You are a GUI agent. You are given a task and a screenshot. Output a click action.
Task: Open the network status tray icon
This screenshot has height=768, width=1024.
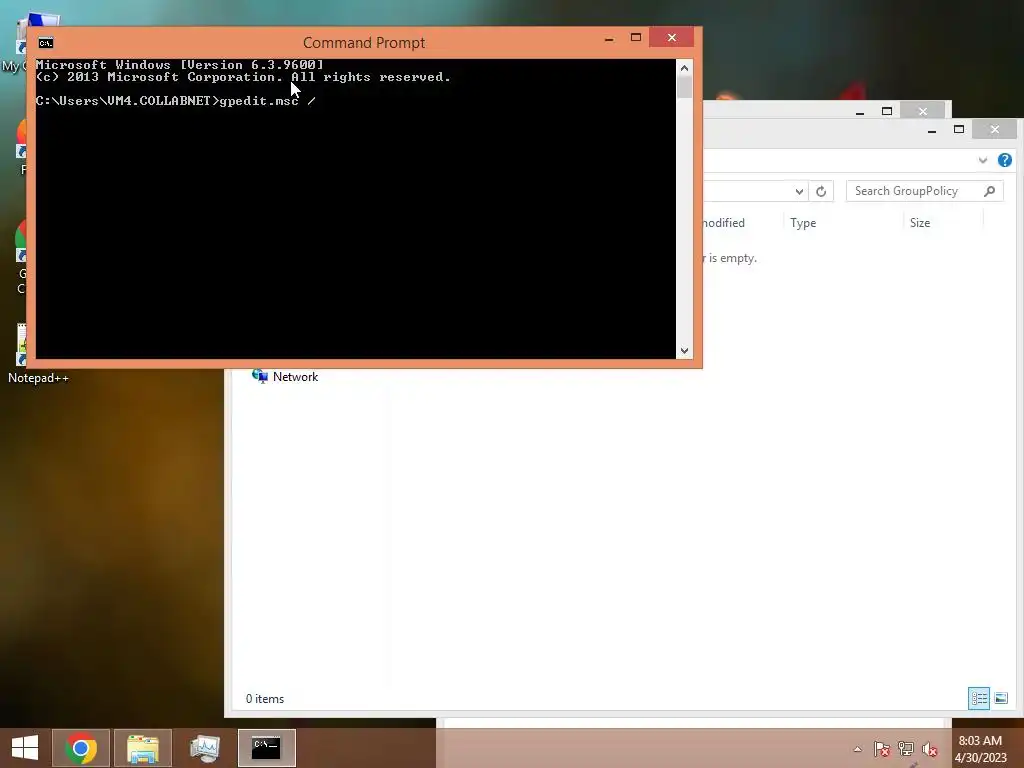906,749
